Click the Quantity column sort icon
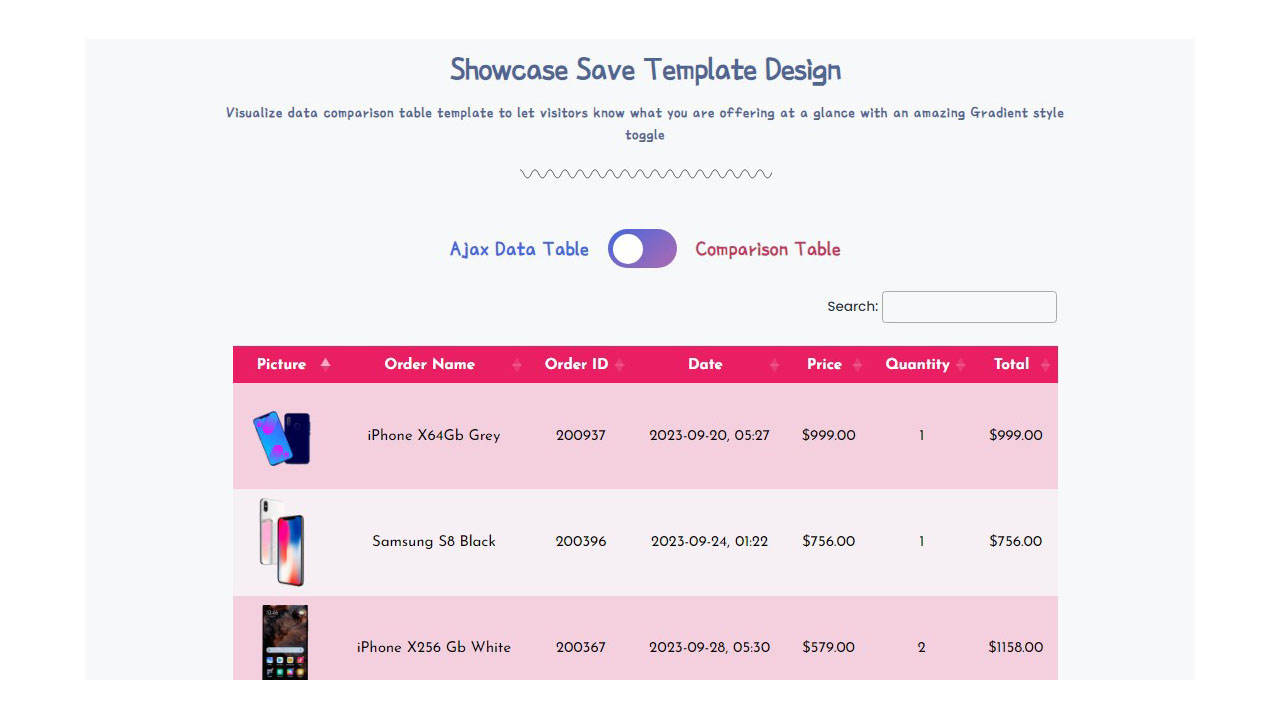1280x720 pixels. [960, 365]
